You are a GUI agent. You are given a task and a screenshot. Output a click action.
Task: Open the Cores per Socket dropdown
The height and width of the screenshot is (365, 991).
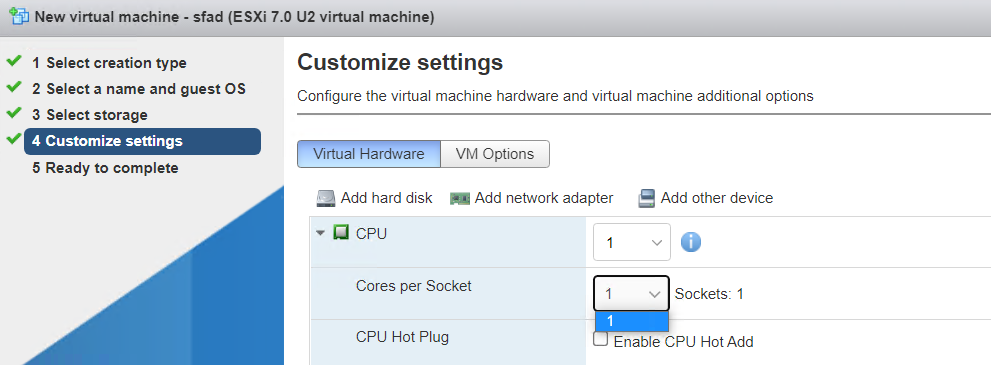point(631,294)
